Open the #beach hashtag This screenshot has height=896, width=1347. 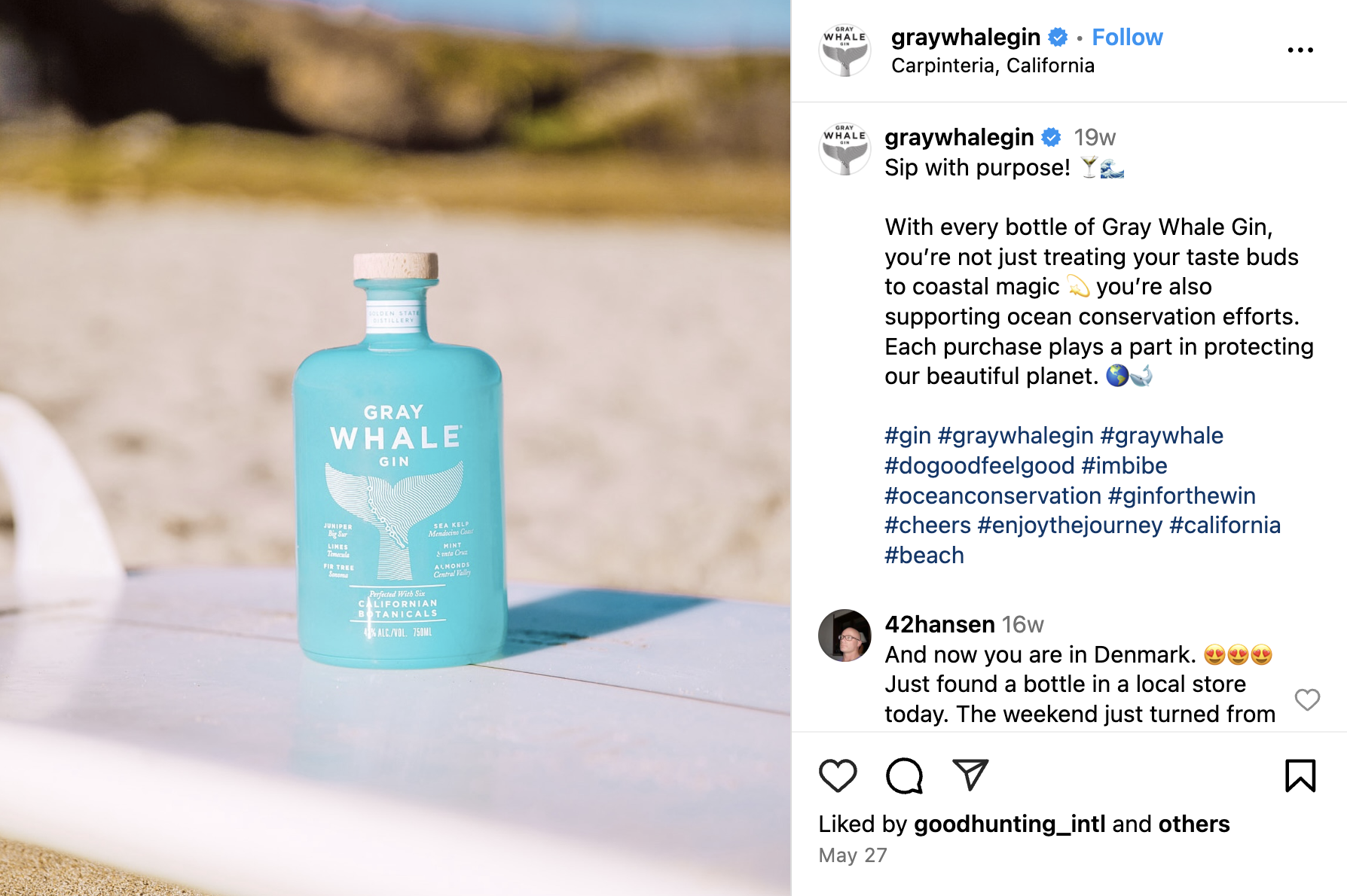[924, 555]
